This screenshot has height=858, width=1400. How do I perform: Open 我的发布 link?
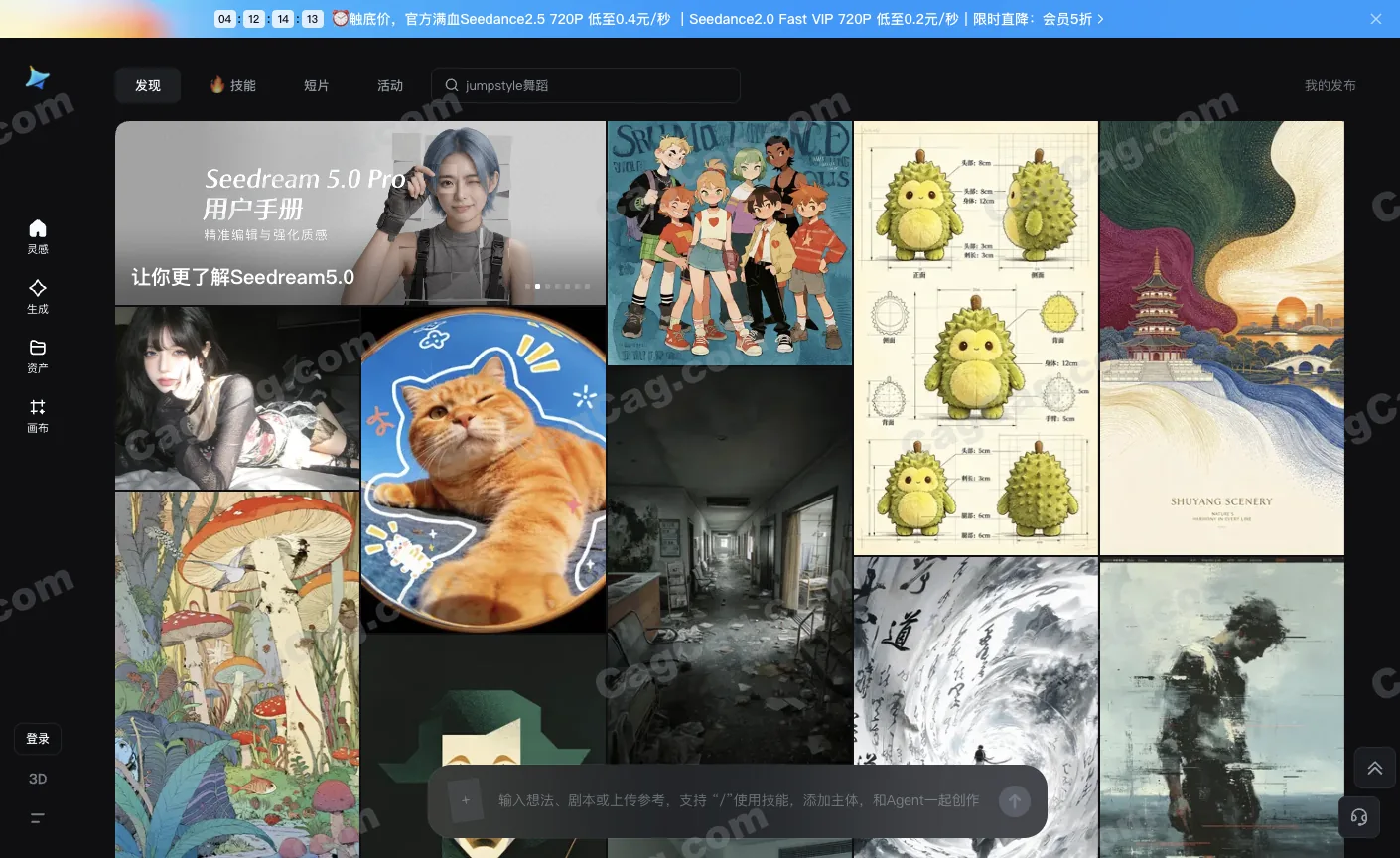coord(1330,85)
